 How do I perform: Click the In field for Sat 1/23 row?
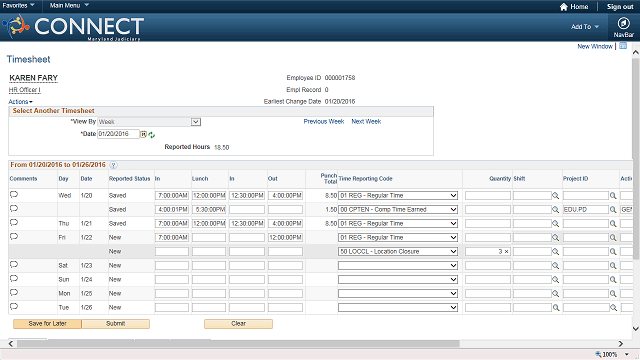click(x=172, y=265)
